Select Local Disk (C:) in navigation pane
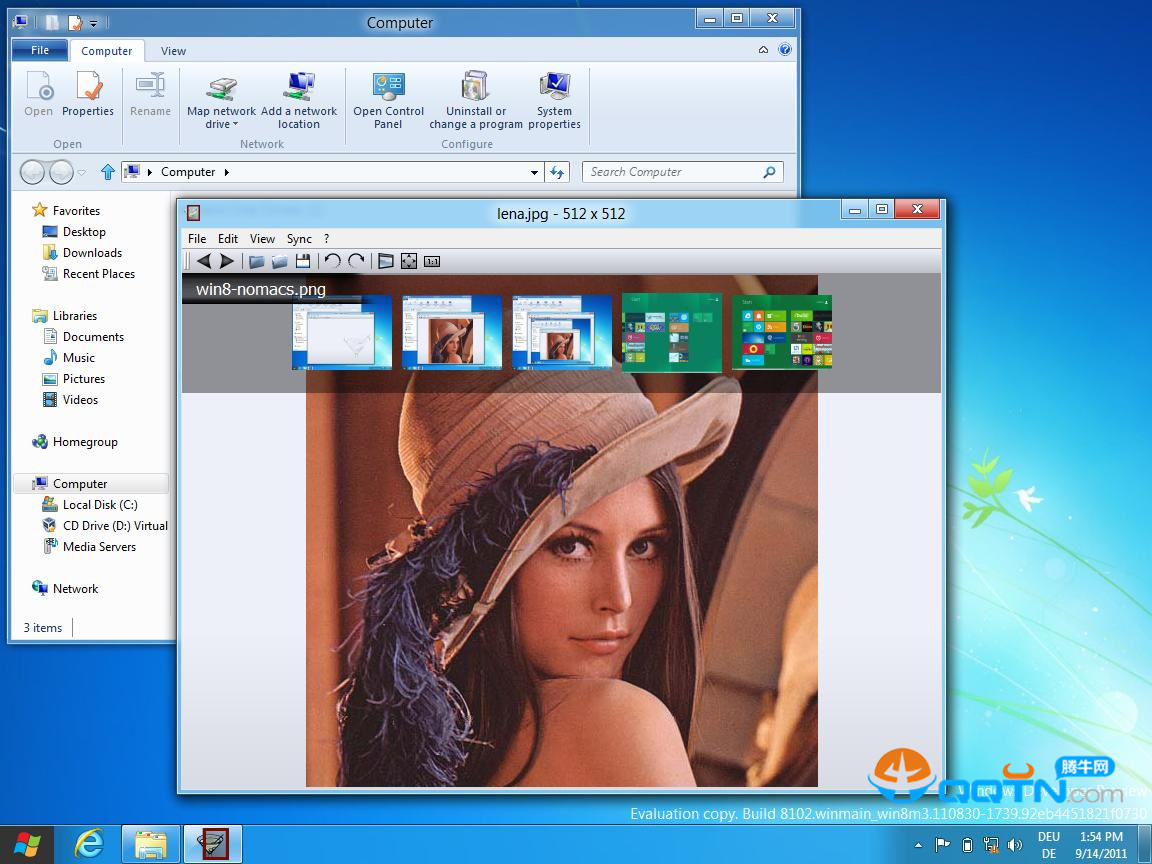Screen dimensions: 1152x864 (x=100, y=505)
